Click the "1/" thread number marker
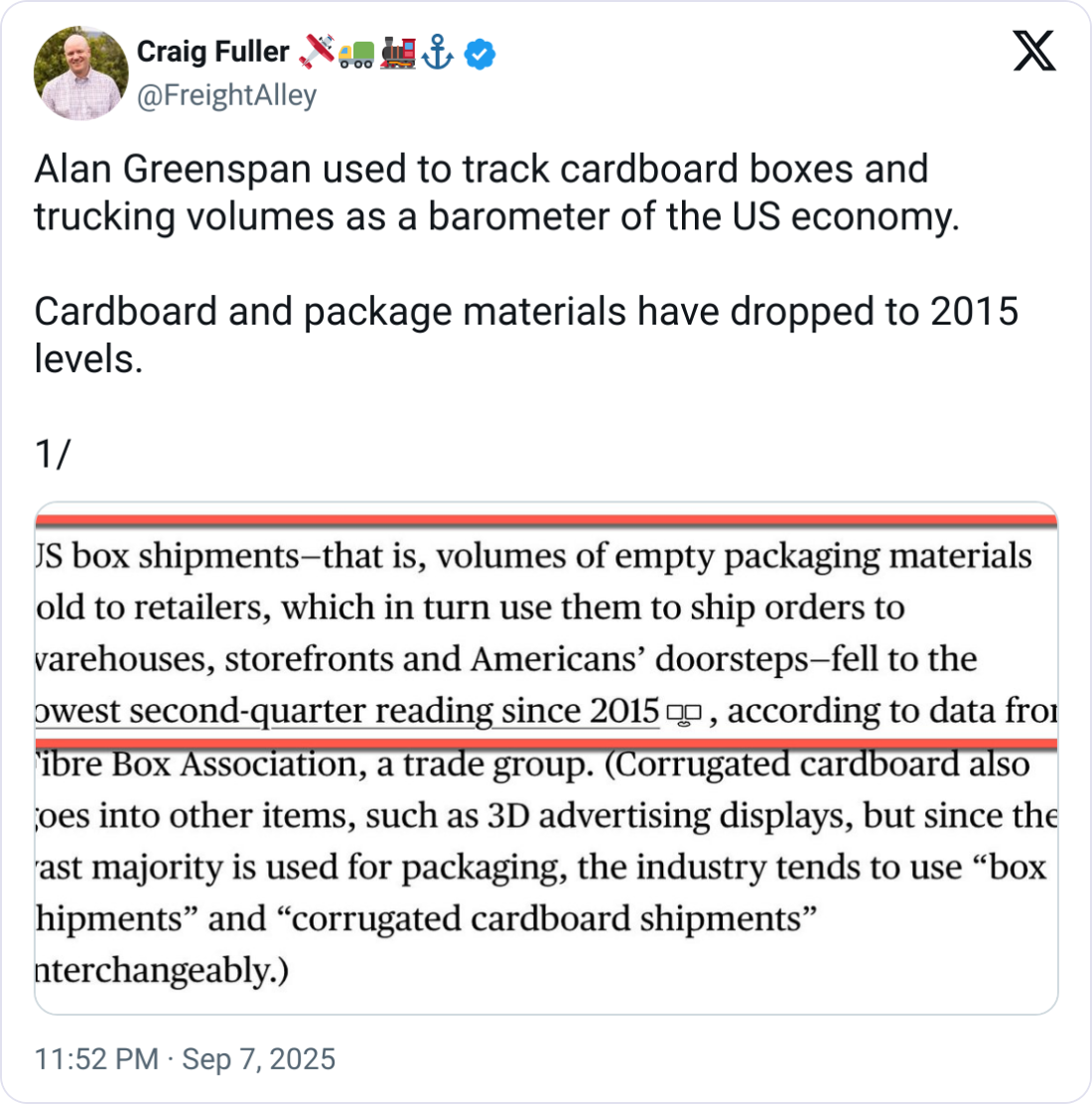Screen dimensions: 1092x1104 pyautogui.click(x=52, y=454)
